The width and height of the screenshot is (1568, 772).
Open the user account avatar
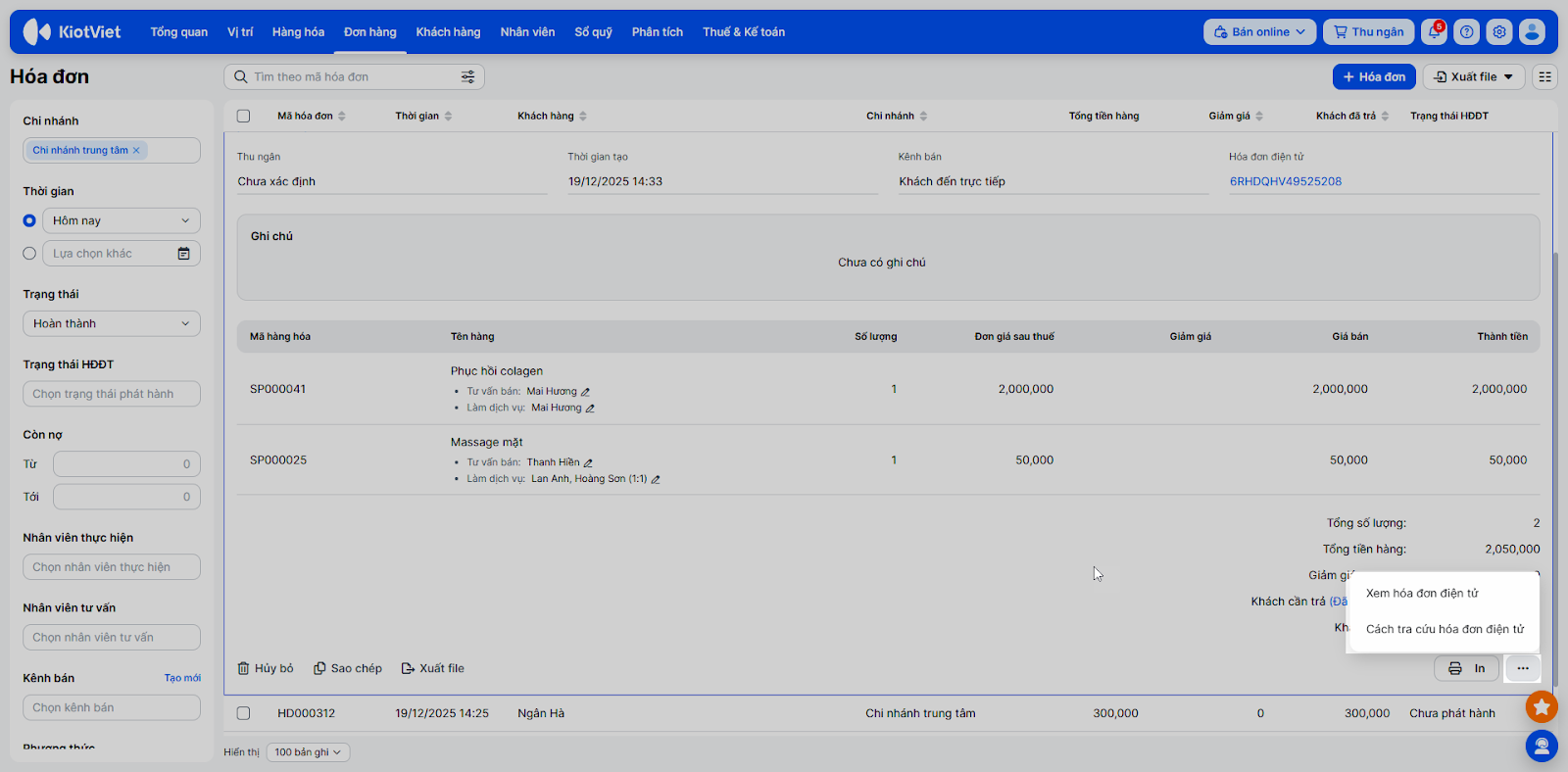(1532, 32)
